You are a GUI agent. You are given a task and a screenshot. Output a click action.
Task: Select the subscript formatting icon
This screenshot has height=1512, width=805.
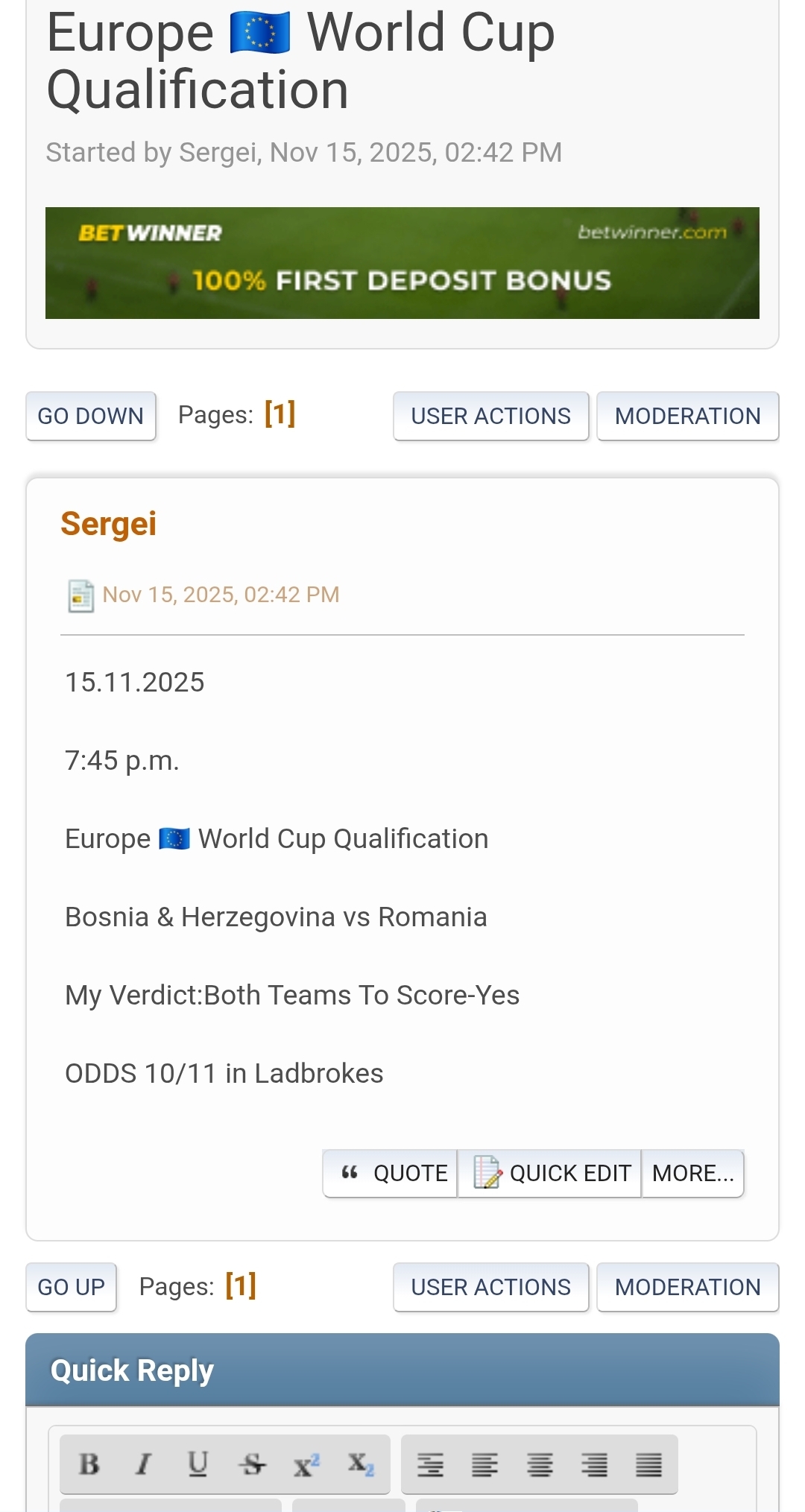coord(360,1464)
